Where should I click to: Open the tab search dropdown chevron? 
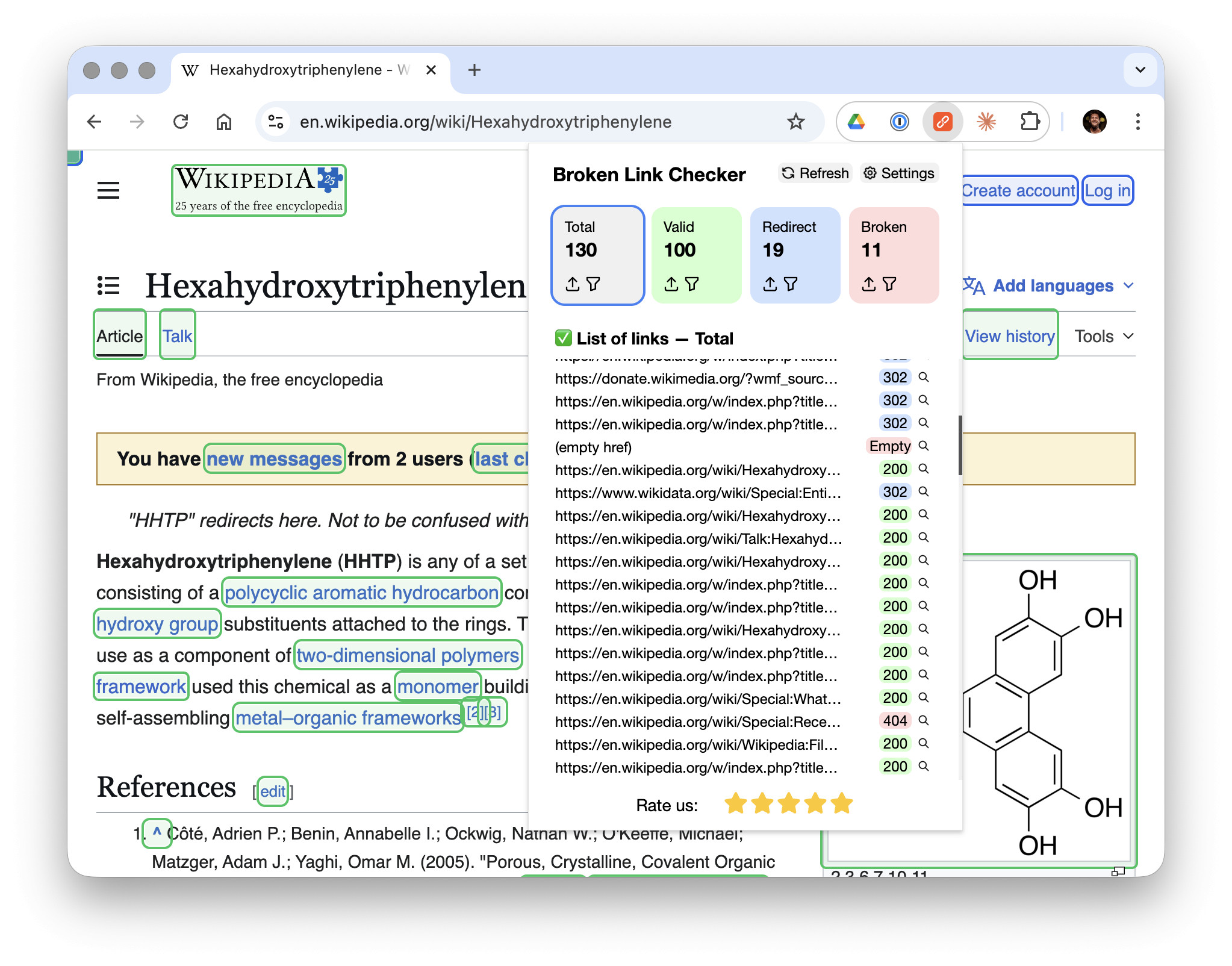point(1140,70)
